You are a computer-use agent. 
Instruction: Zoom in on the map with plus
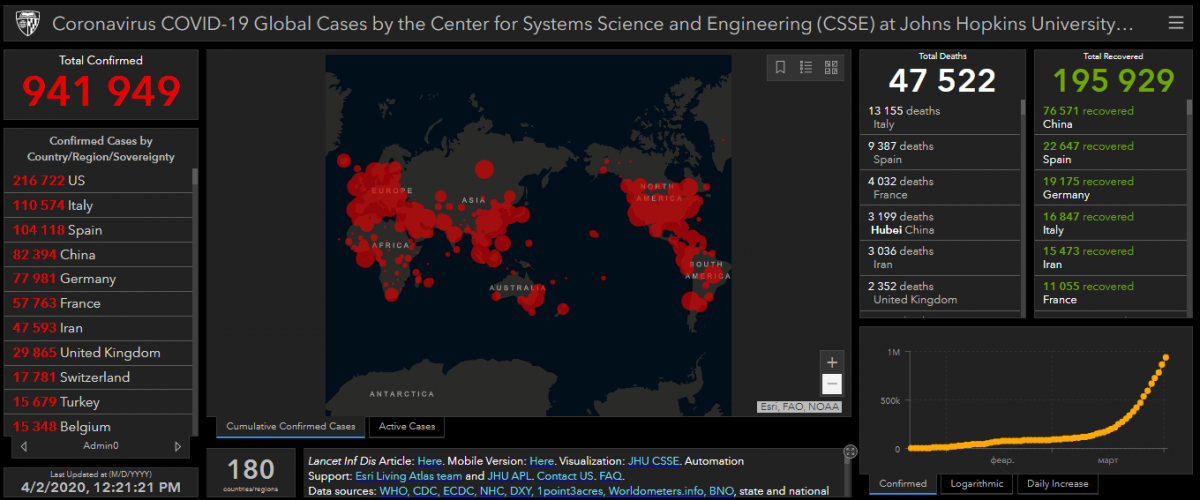point(831,362)
